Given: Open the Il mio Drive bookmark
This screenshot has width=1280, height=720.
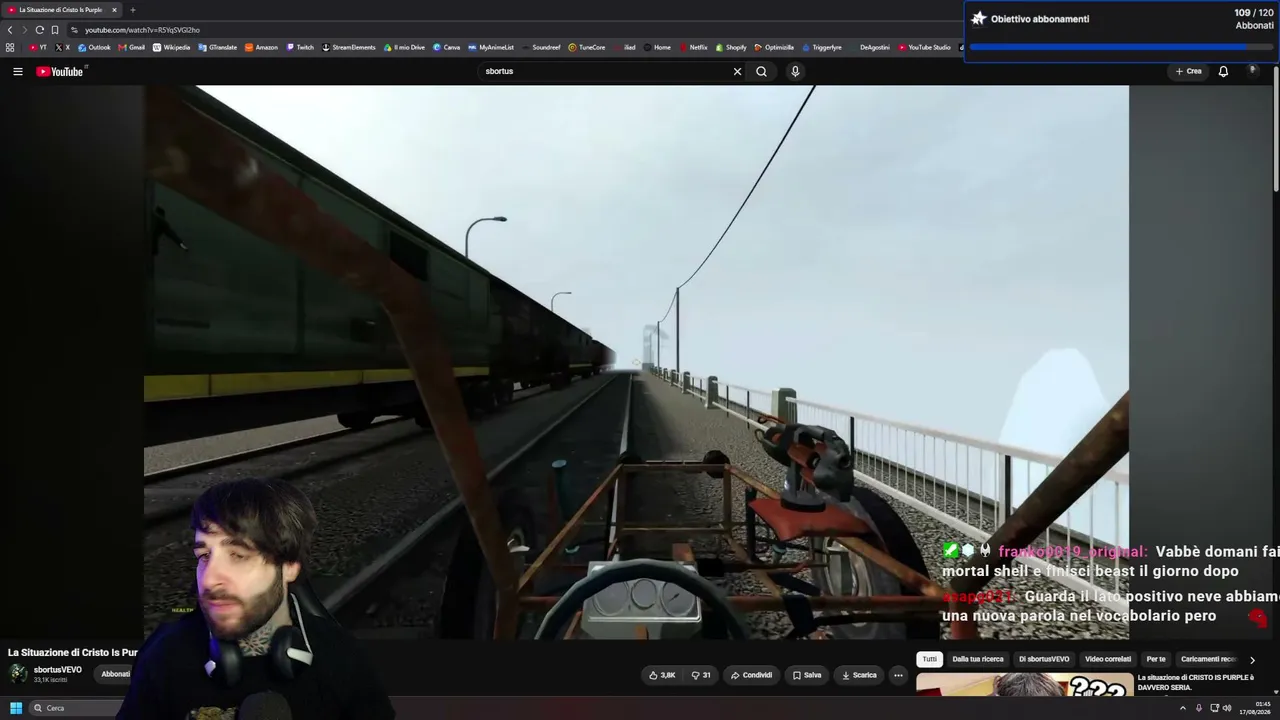Looking at the screenshot, I should click(404, 47).
